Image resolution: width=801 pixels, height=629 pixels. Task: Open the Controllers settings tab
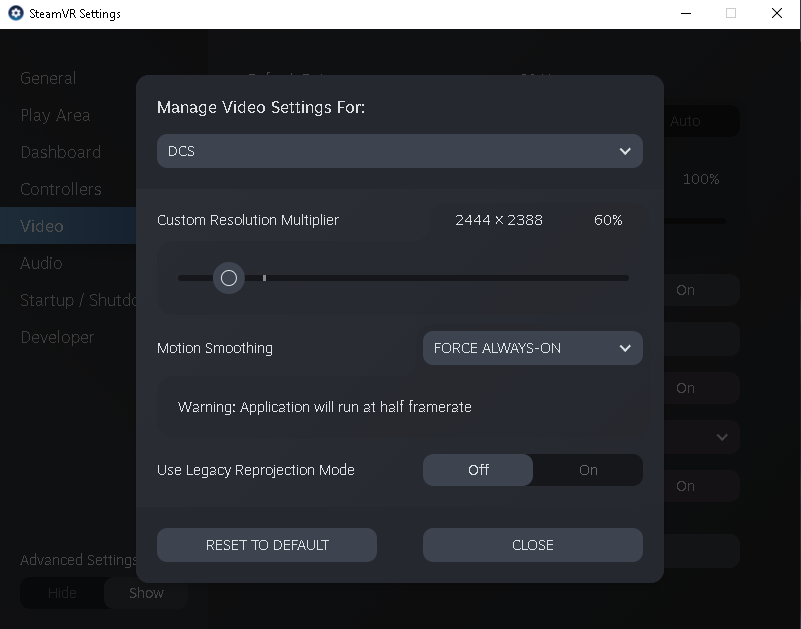[x=61, y=190]
